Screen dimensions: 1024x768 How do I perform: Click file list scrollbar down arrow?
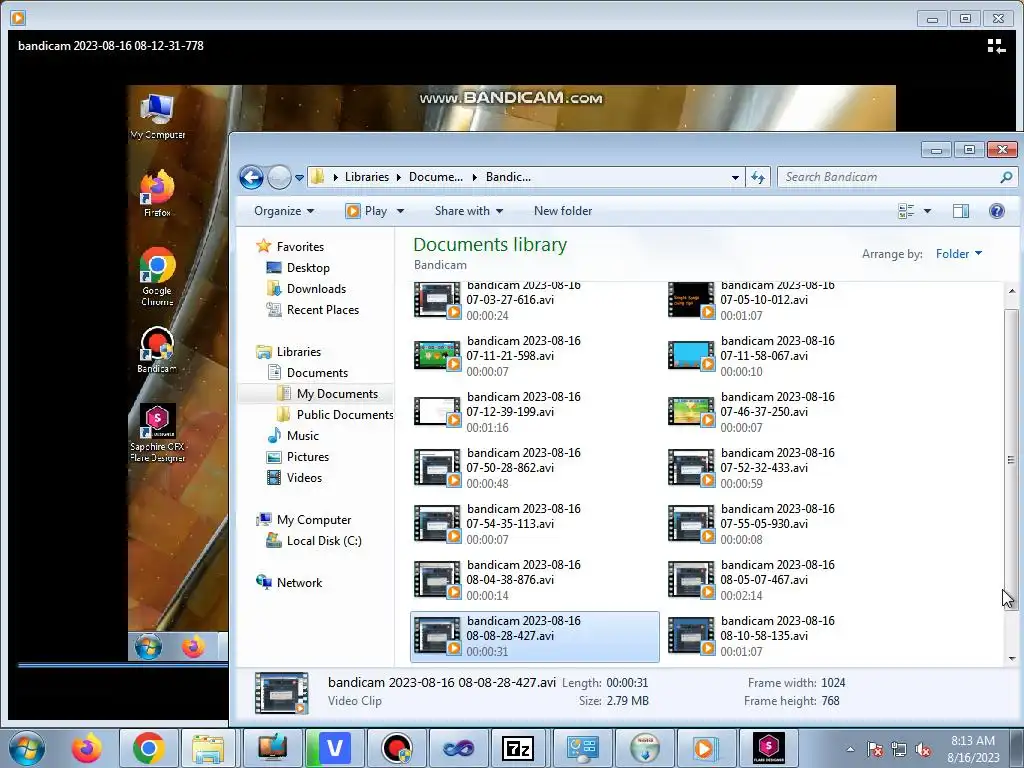click(x=1012, y=658)
